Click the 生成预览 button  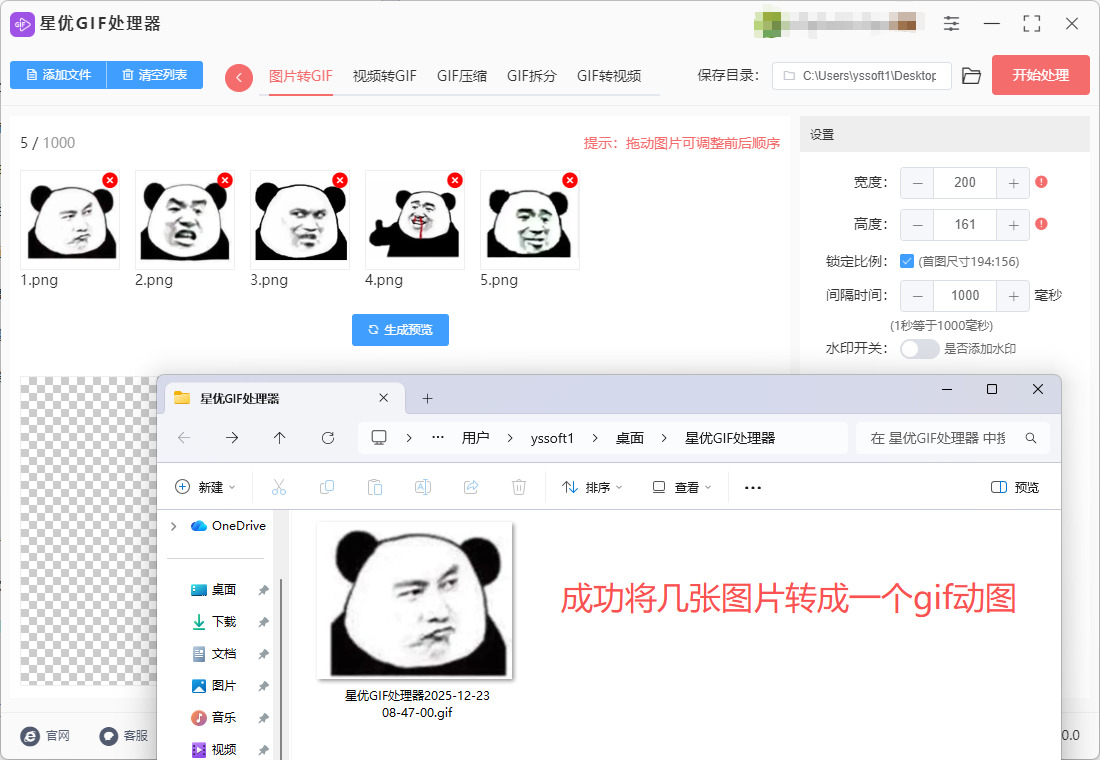[x=401, y=330]
